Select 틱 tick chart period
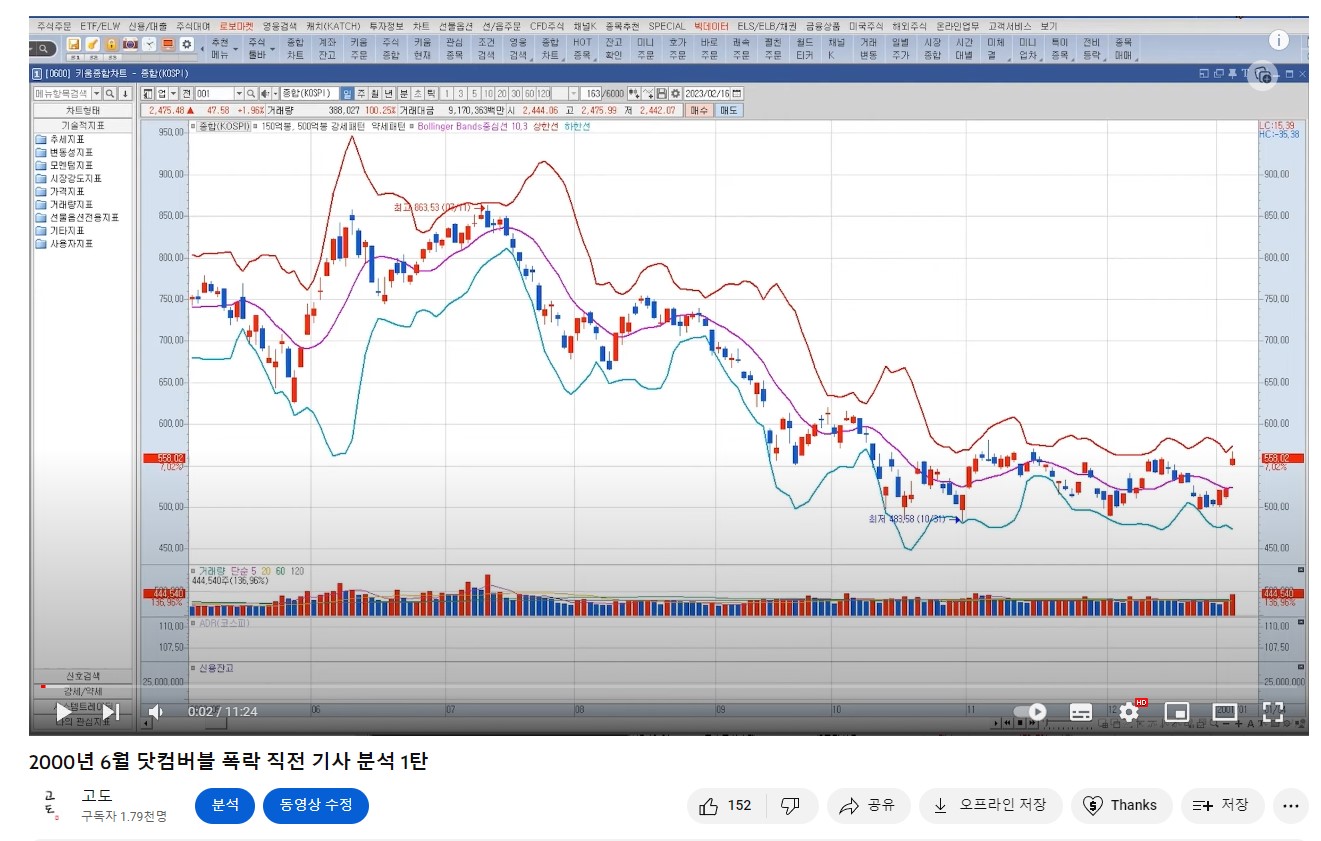 tap(430, 93)
